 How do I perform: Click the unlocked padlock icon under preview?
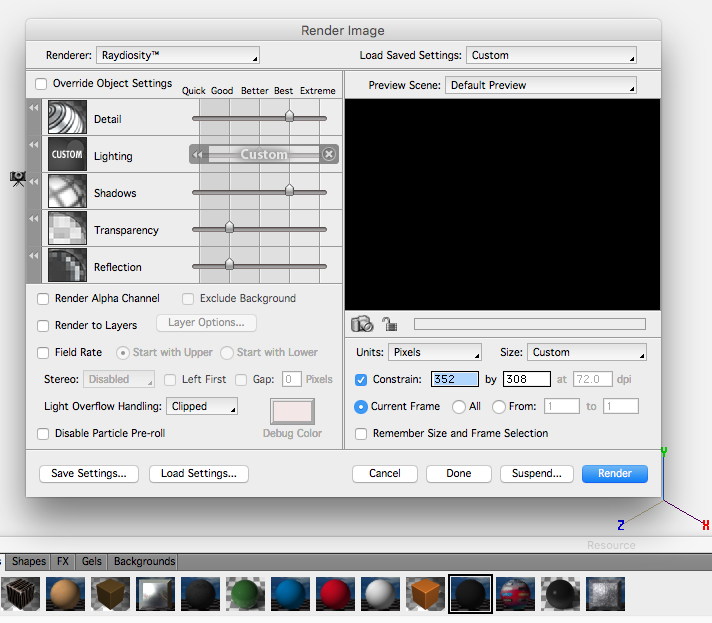(389, 324)
